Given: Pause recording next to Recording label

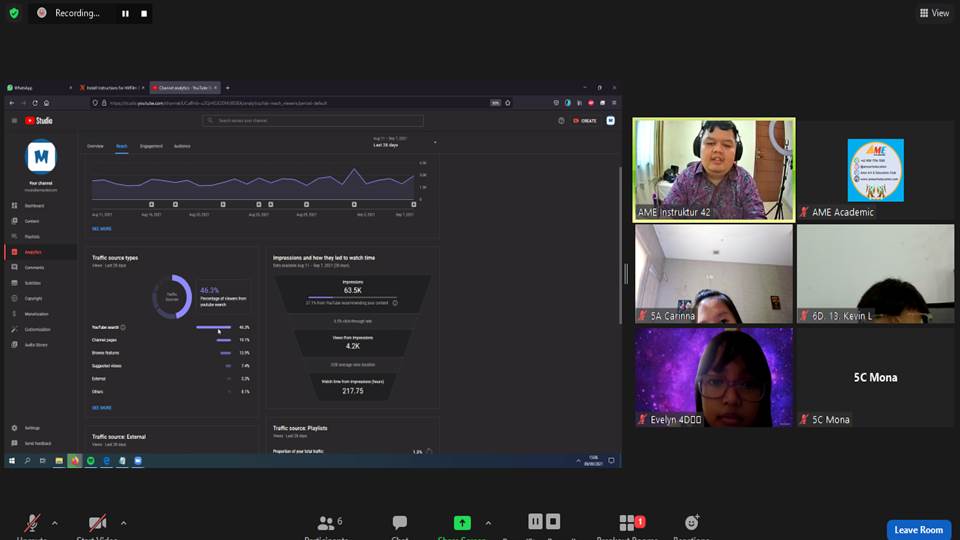Looking at the screenshot, I should coord(125,13).
